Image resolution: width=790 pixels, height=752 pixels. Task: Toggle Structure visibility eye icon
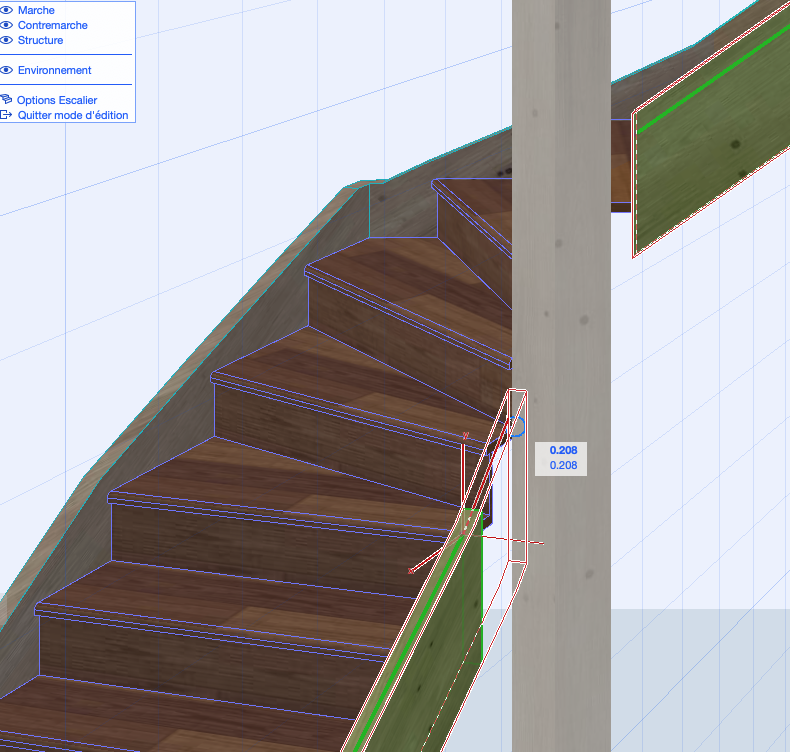(x=6, y=40)
